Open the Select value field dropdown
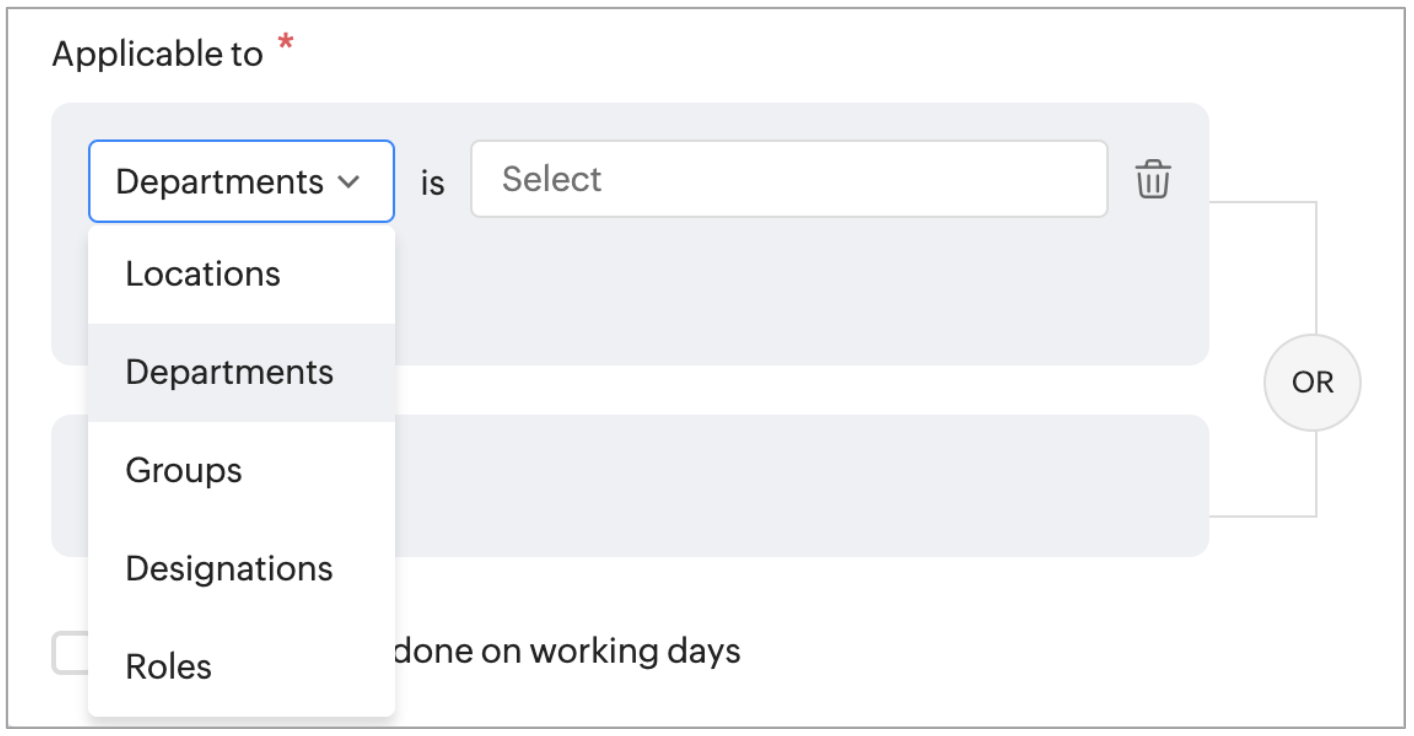Image resolution: width=1414 pixels, height=736 pixels. (789, 179)
